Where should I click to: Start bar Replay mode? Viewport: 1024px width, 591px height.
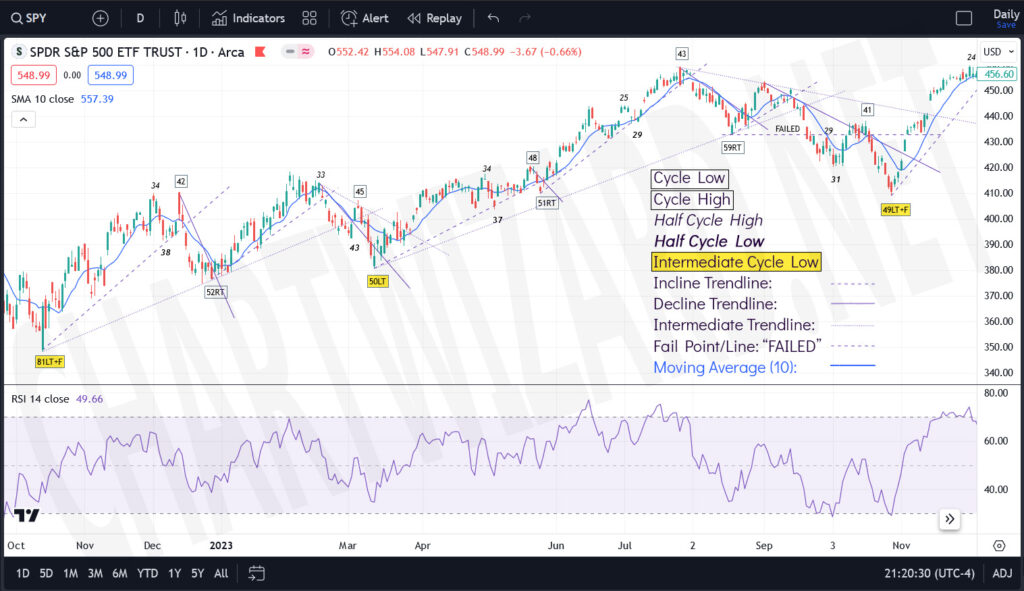(x=434, y=18)
